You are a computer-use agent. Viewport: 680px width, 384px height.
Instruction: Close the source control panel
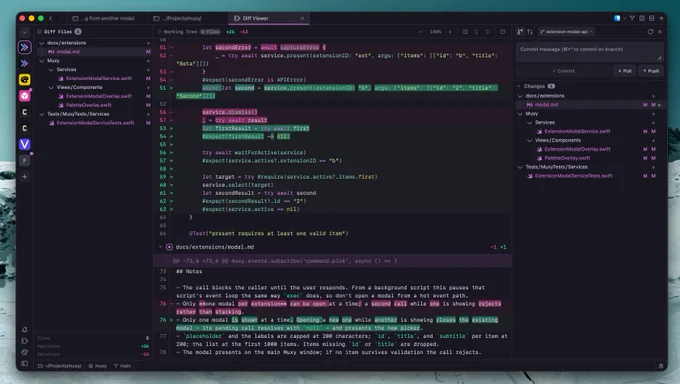pyautogui.click(x=660, y=32)
